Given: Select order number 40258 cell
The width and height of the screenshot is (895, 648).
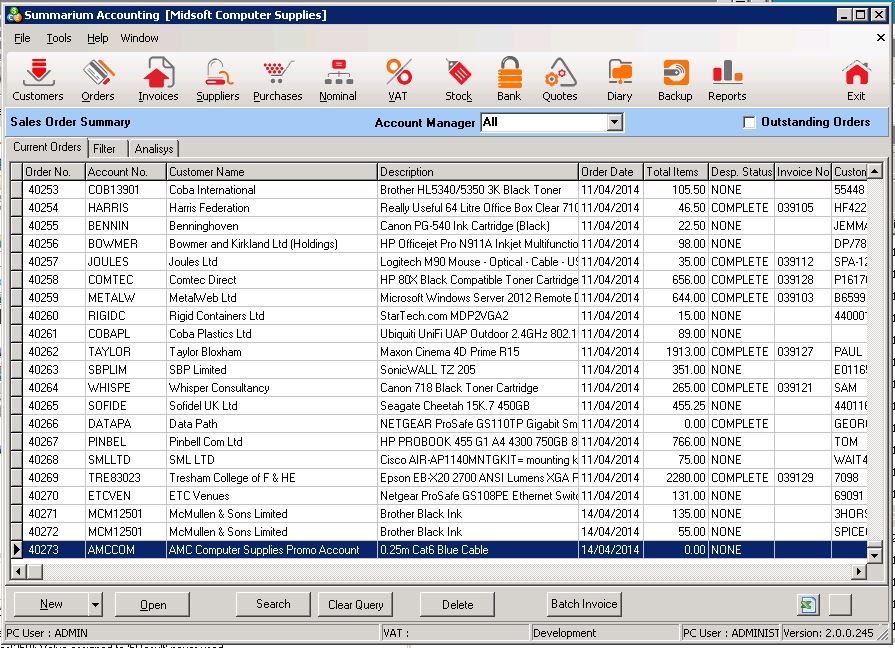Looking at the screenshot, I should (54, 280).
